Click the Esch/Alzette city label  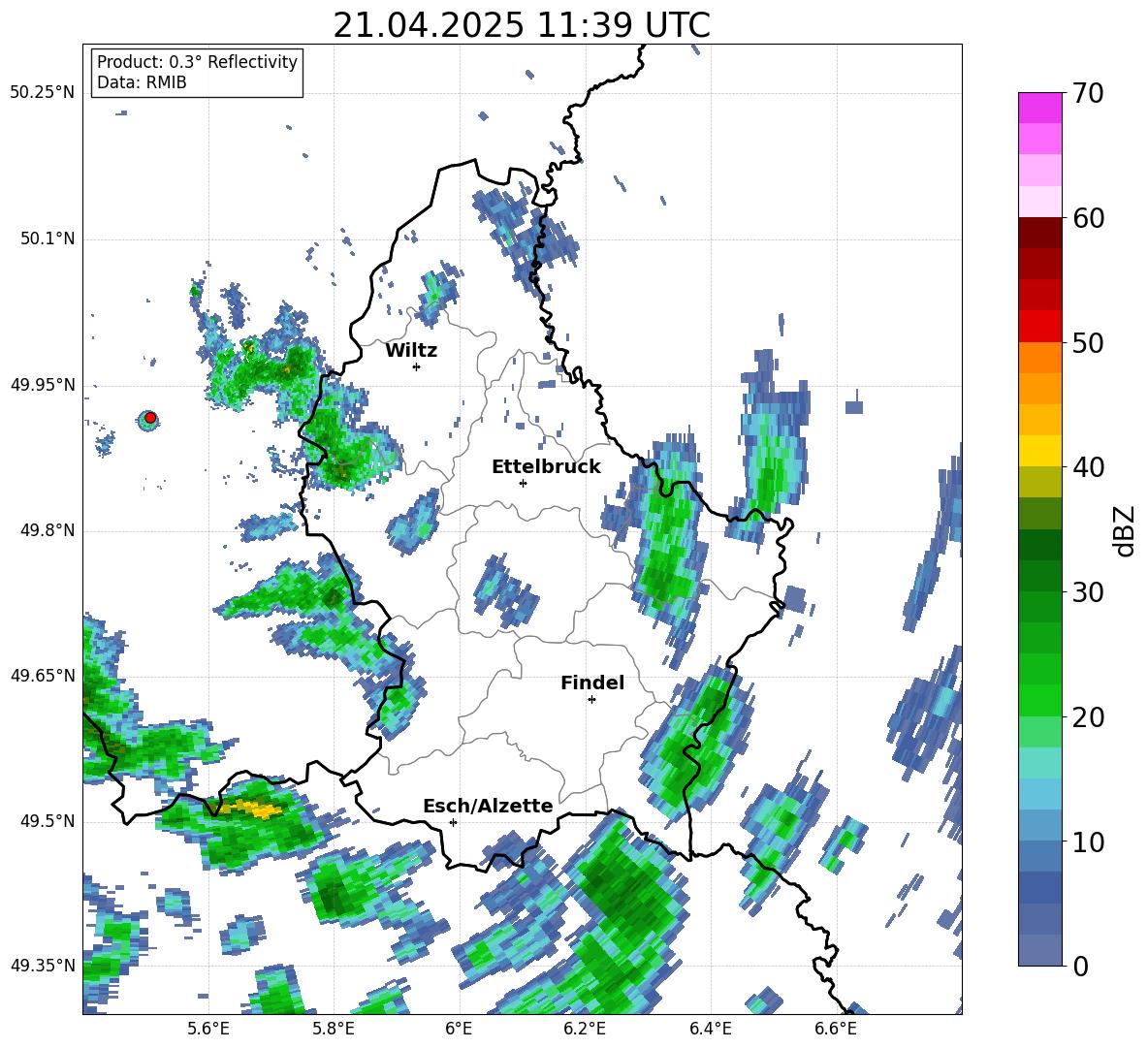(x=489, y=806)
